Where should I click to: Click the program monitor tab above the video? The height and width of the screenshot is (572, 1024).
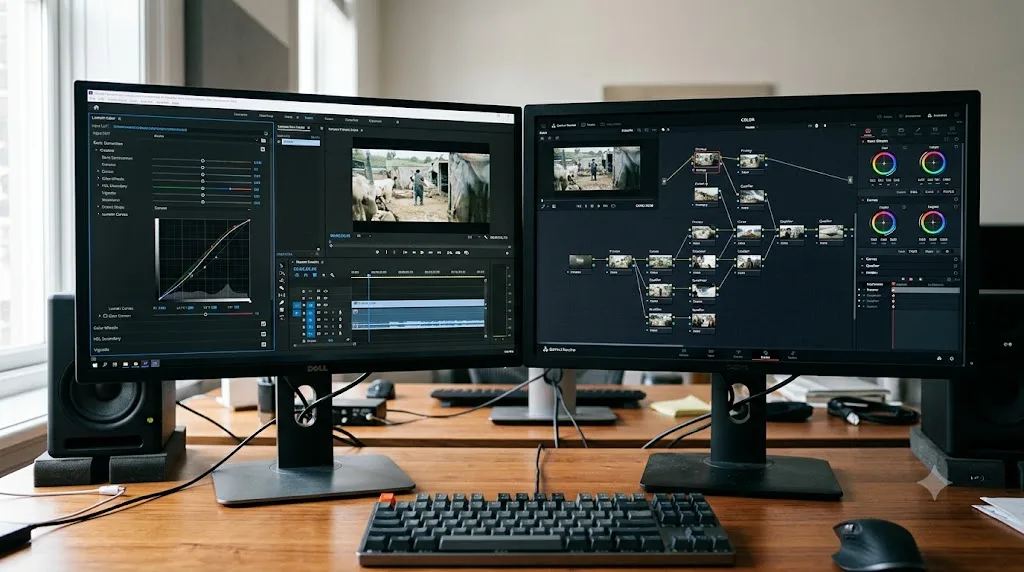[x=343, y=129]
